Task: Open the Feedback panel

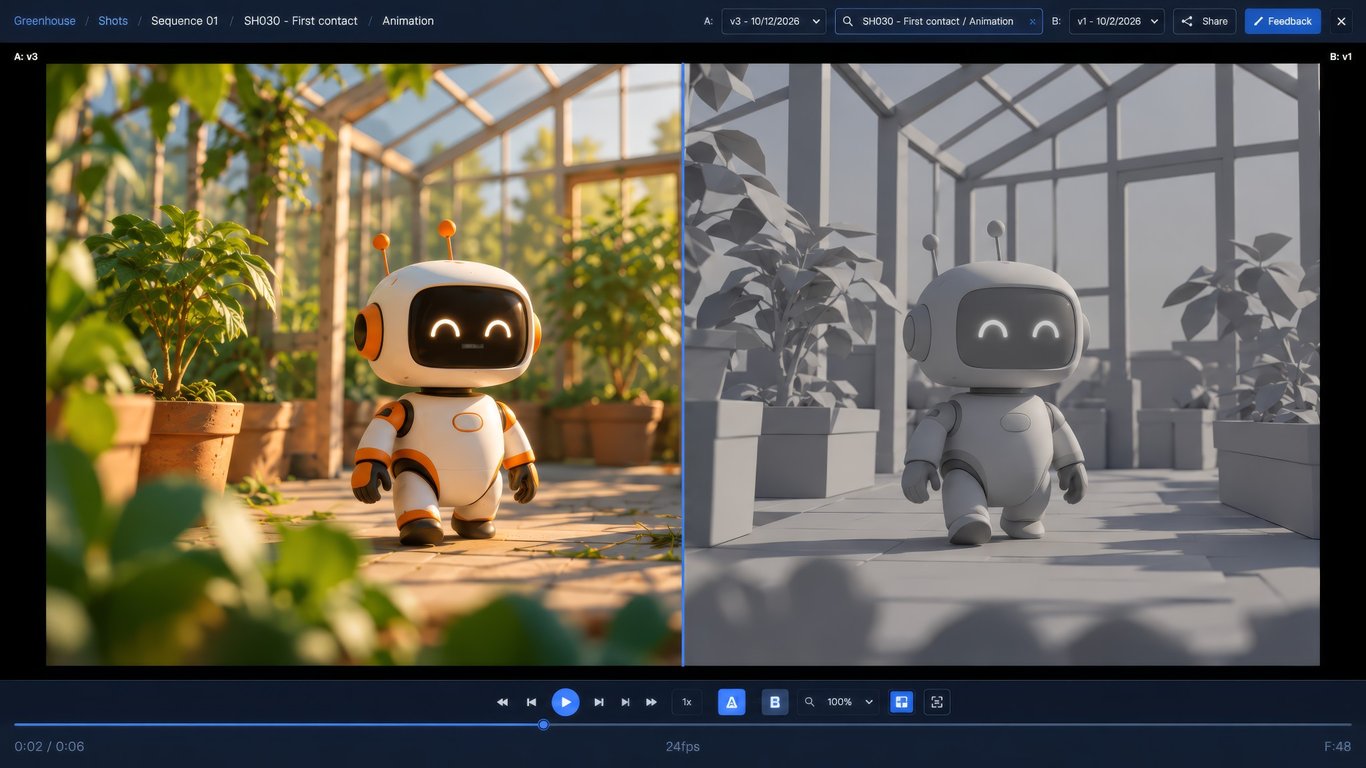Action: 1283,21
